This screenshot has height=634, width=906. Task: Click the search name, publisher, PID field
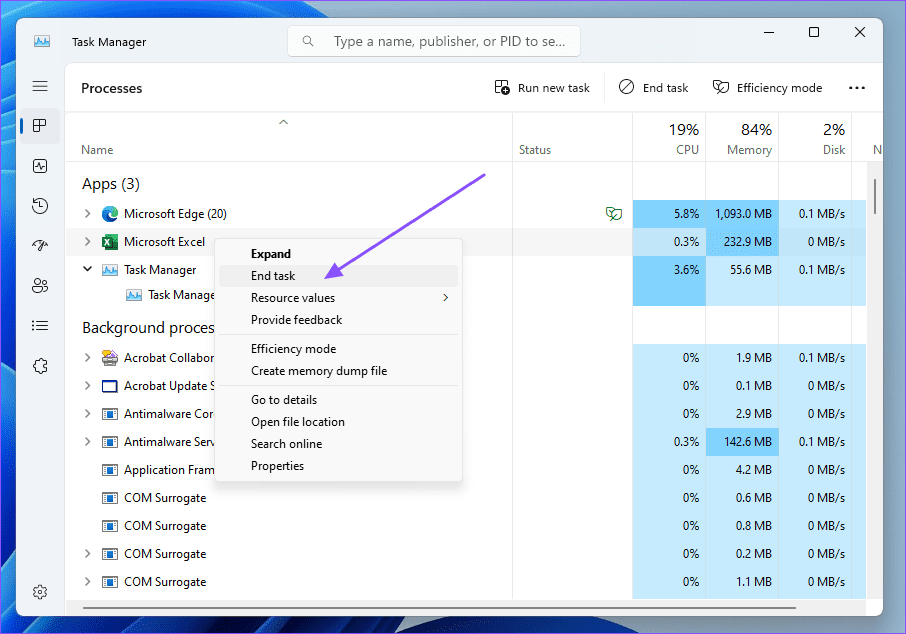click(x=434, y=41)
